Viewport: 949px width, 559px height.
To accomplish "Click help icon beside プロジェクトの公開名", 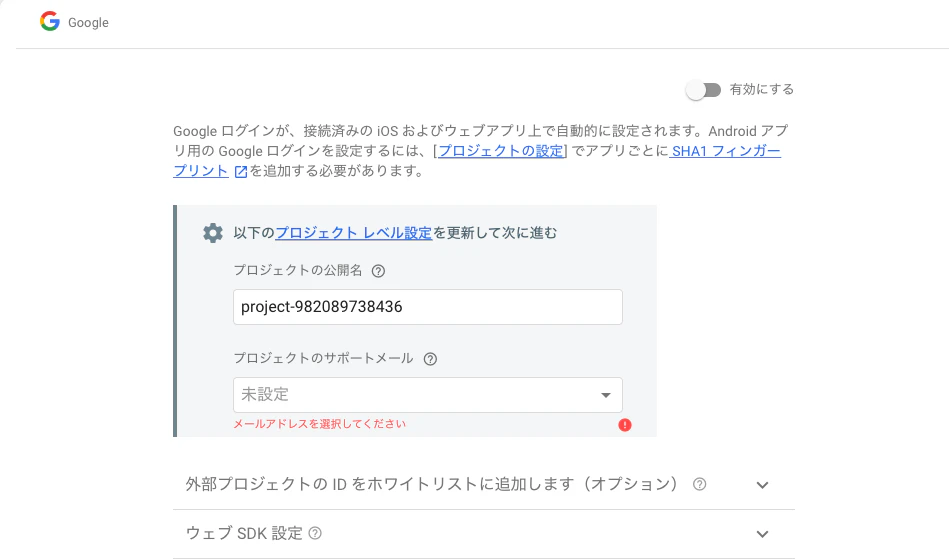I will (378, 271).
